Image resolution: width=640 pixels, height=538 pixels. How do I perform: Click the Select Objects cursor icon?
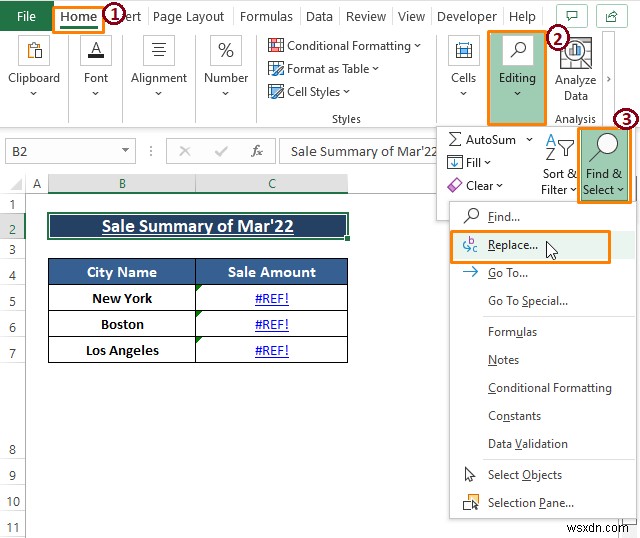tap(470, 474)
